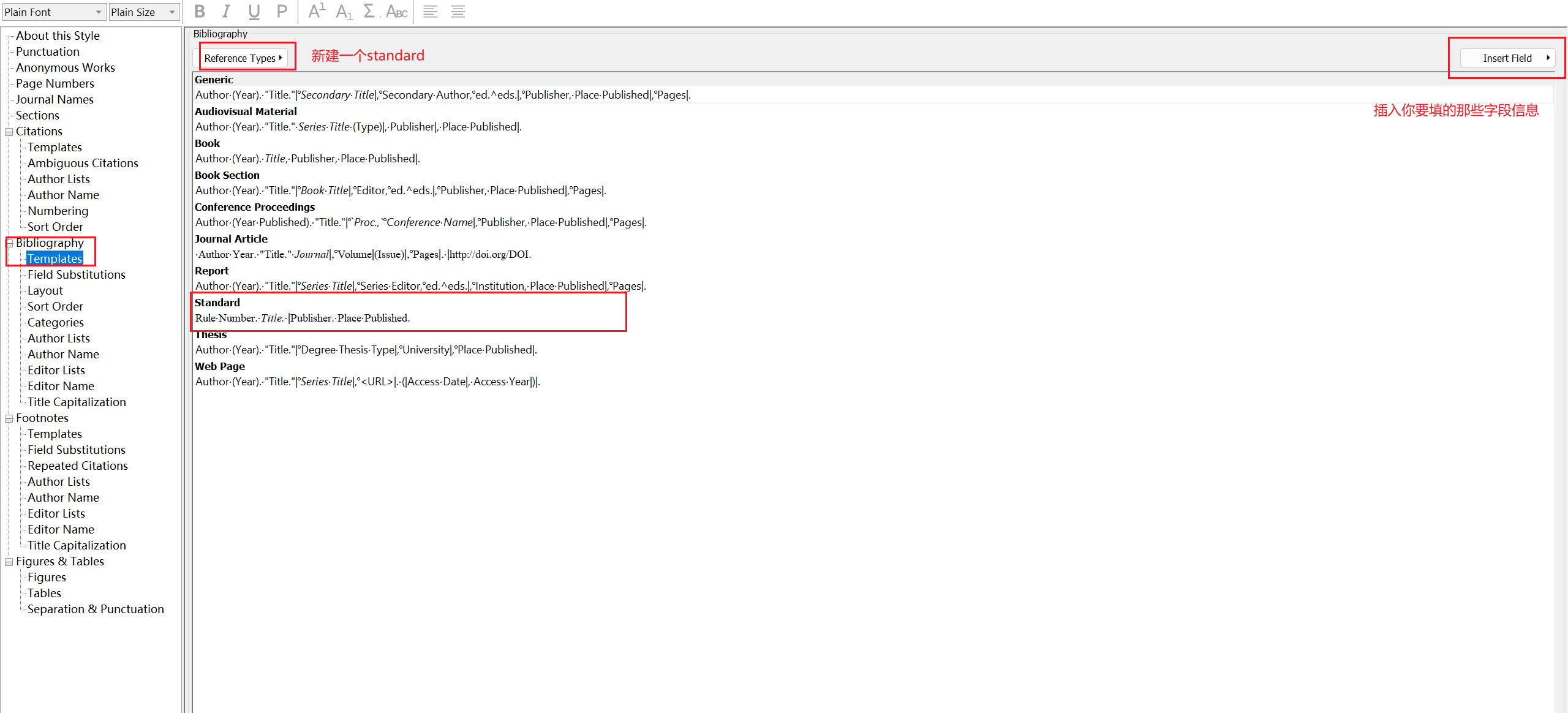The image size is (1568, 713).
Task: Apply Subscript formatting icon
Action: [344, 12]
